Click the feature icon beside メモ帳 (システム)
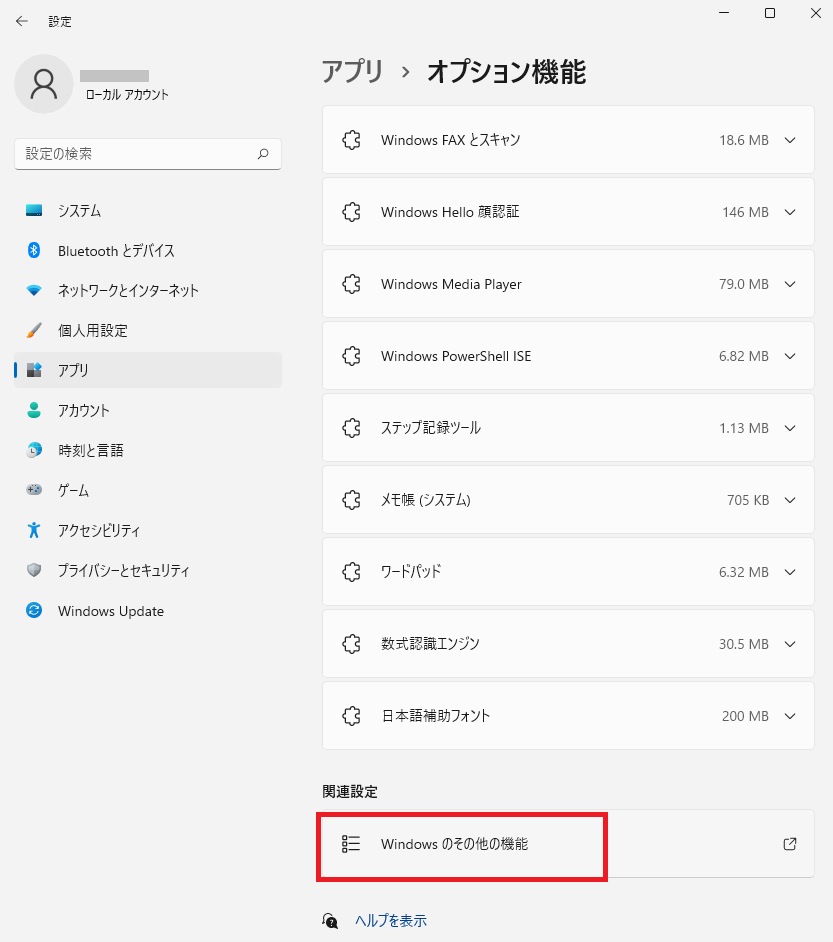This screenshot has height=942, width=833. [351, 500]
